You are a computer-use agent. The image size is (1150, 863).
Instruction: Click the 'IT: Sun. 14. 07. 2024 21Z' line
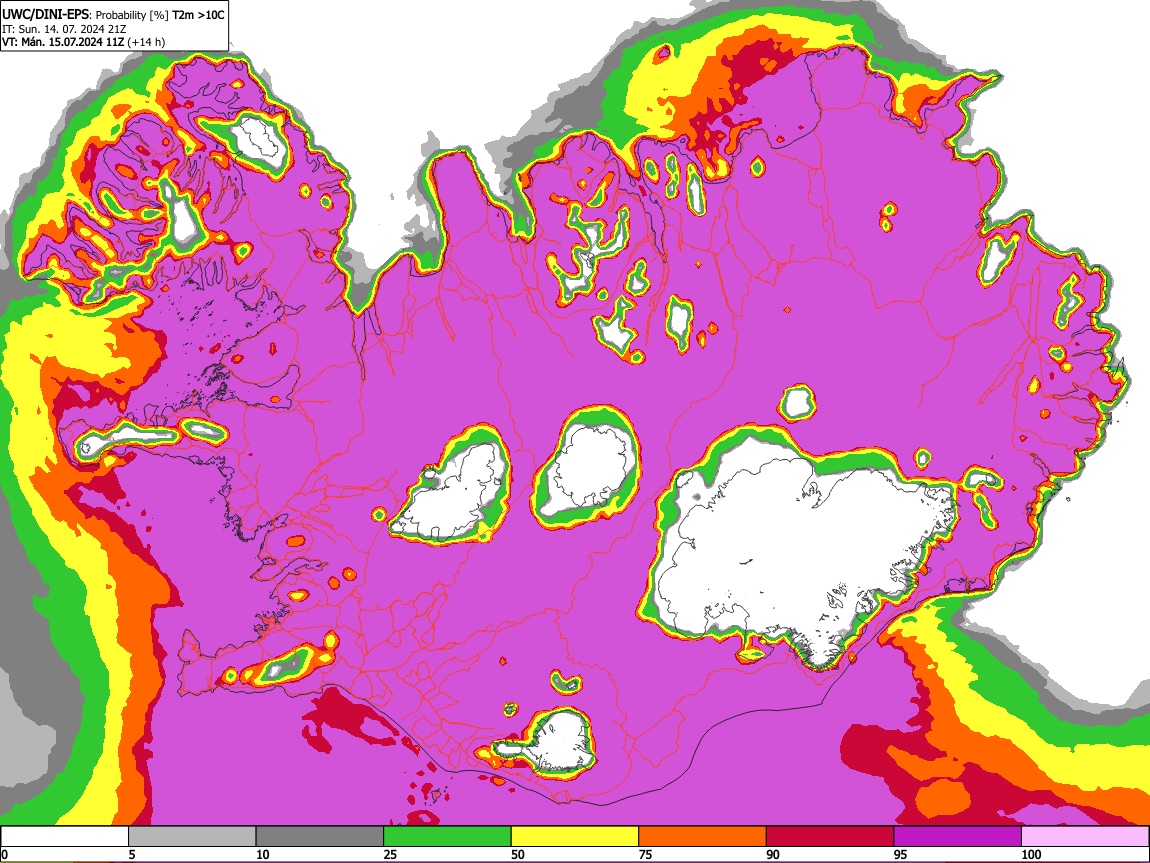tap(64, 29)
